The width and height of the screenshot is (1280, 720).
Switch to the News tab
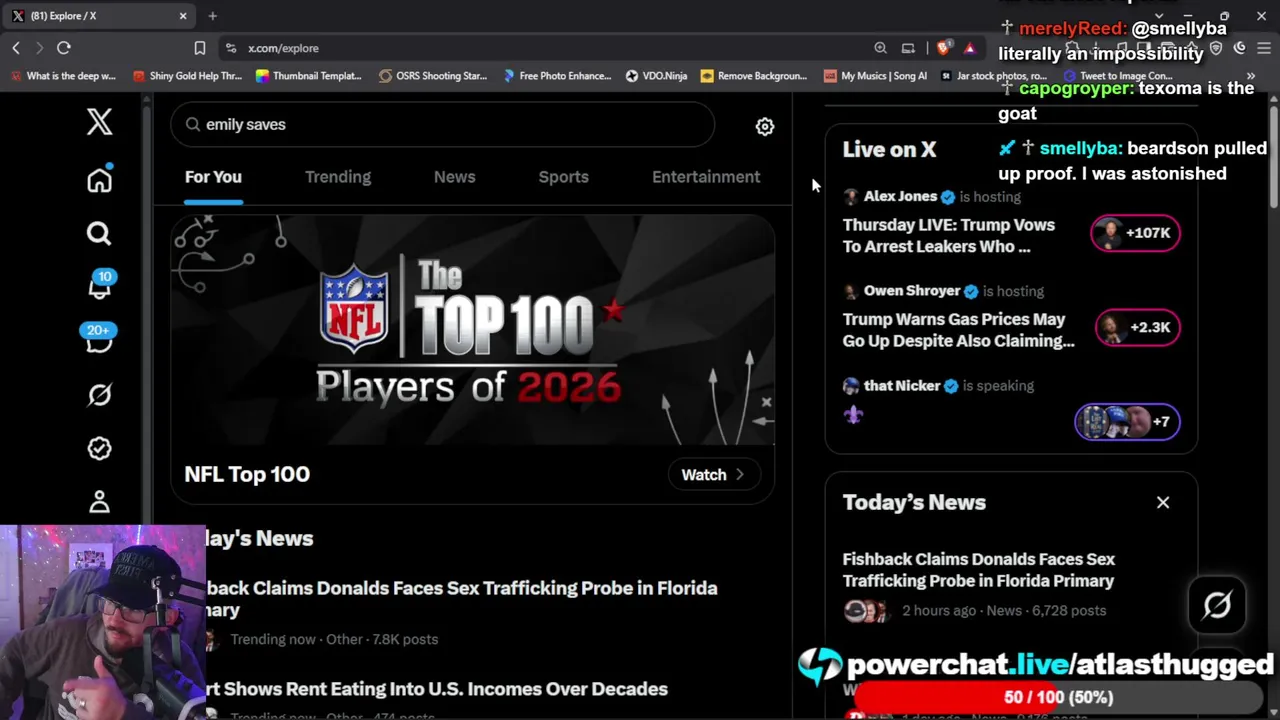(x=455, y=177)
